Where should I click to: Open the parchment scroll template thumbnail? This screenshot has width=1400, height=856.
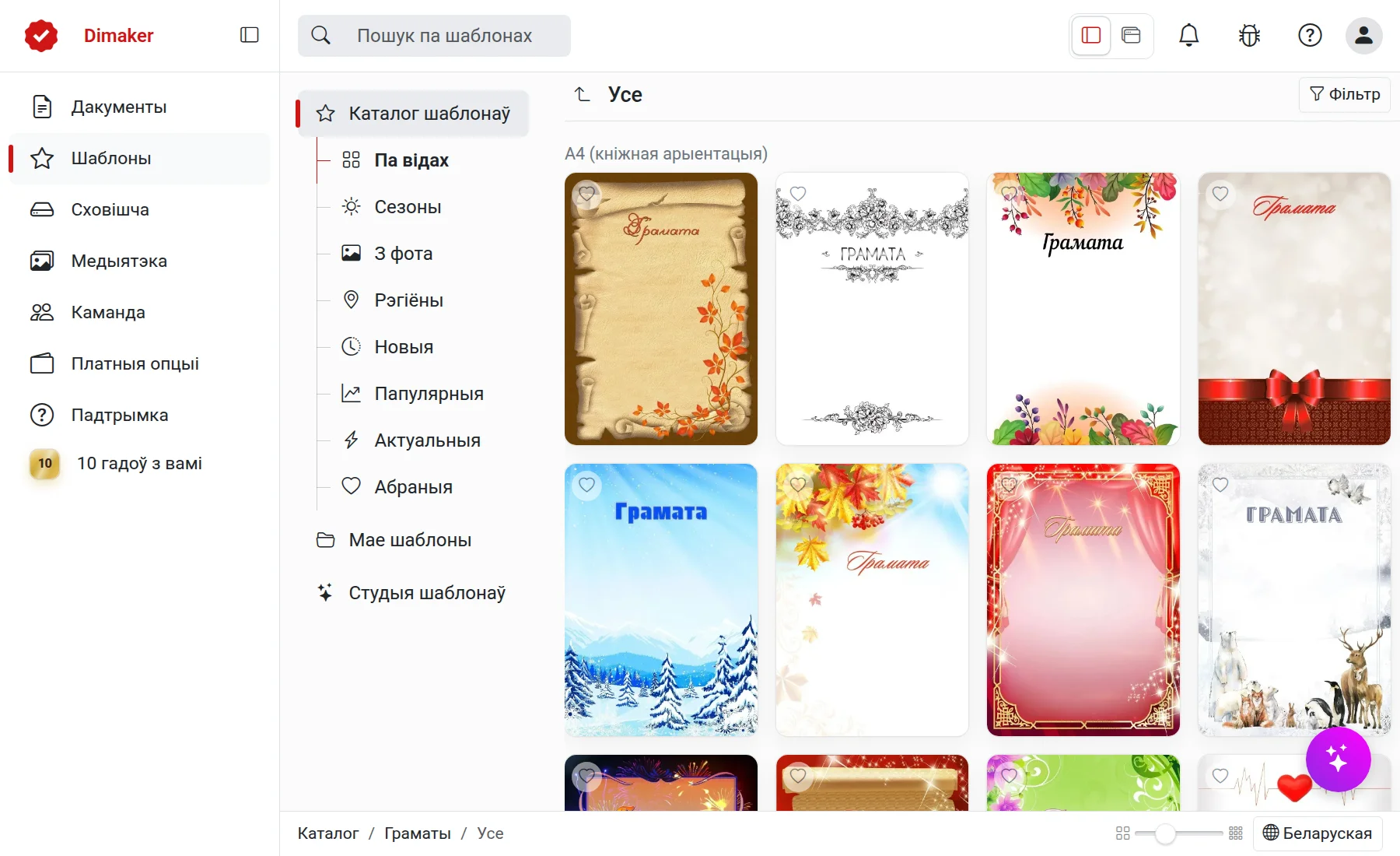(661, 309)
